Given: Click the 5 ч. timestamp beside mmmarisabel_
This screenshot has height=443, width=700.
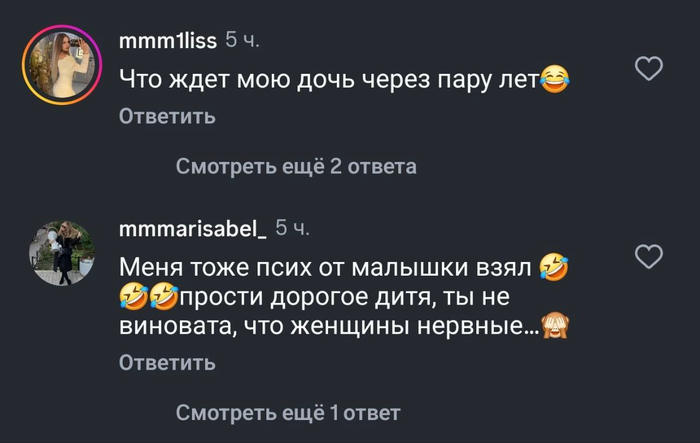Looking at the screenshot, I should (x=292, y=230).
